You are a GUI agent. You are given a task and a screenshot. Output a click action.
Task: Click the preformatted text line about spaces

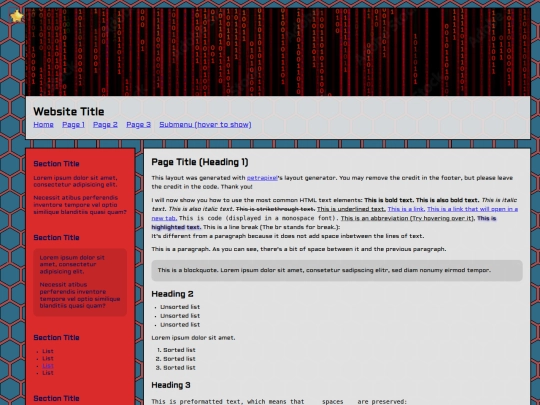point(279,402)
